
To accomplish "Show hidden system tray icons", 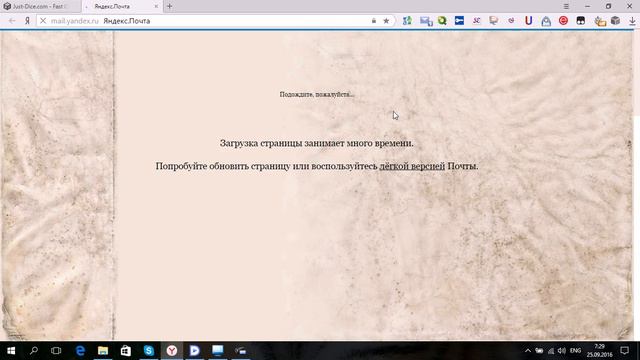I will coord(528,351).
